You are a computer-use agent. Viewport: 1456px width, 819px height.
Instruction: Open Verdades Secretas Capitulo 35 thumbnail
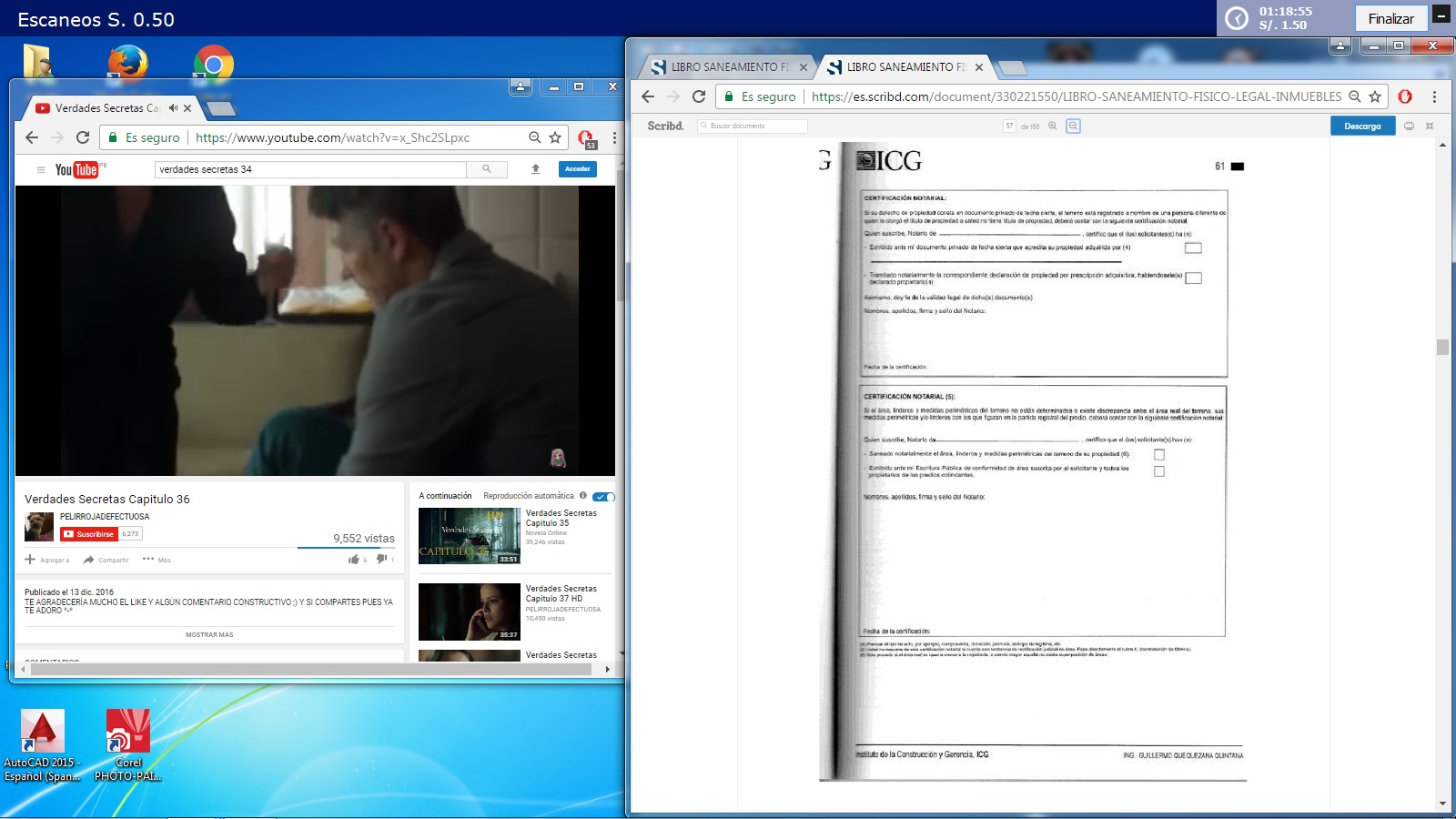click(x=469, y=536)
